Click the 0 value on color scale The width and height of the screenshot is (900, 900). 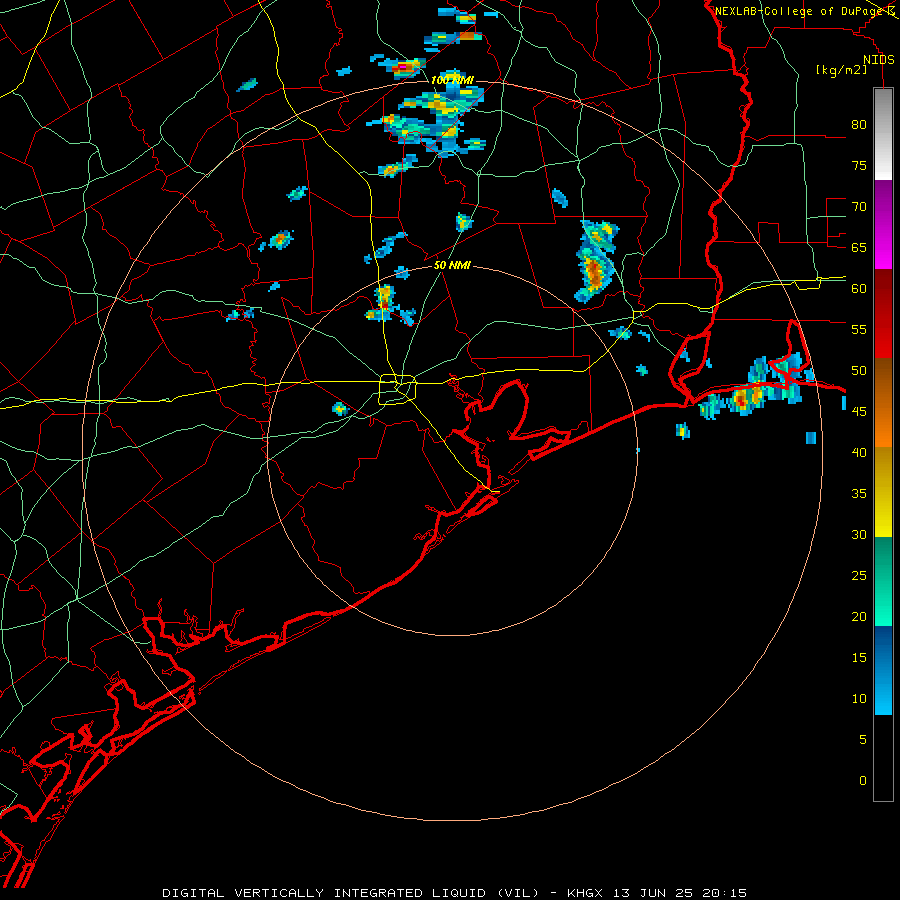coord(863,781)
